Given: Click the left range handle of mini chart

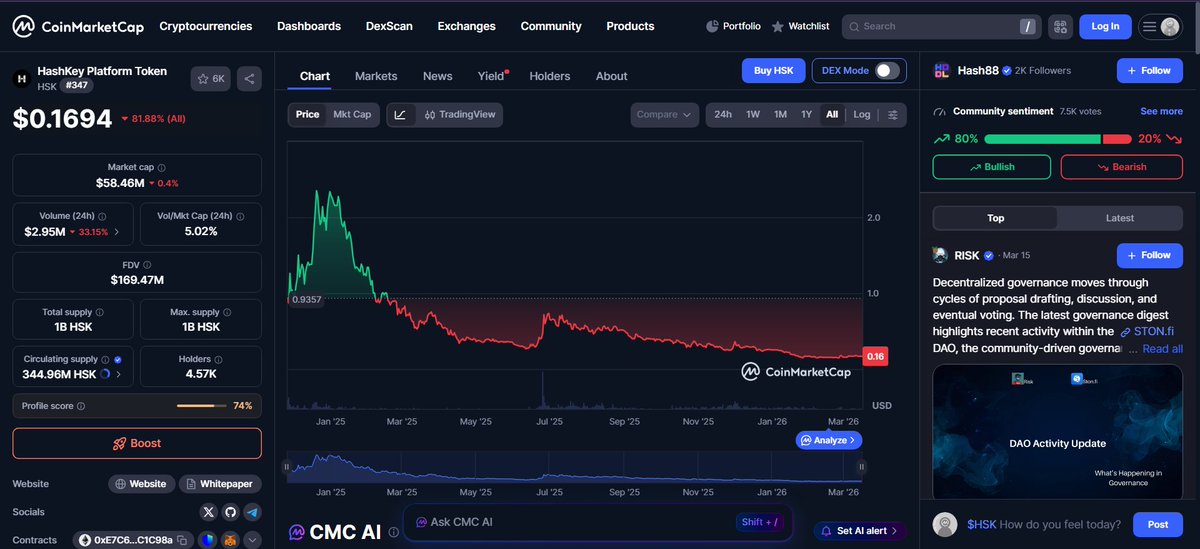Looking at the screenshot, I should pos(287,466).
